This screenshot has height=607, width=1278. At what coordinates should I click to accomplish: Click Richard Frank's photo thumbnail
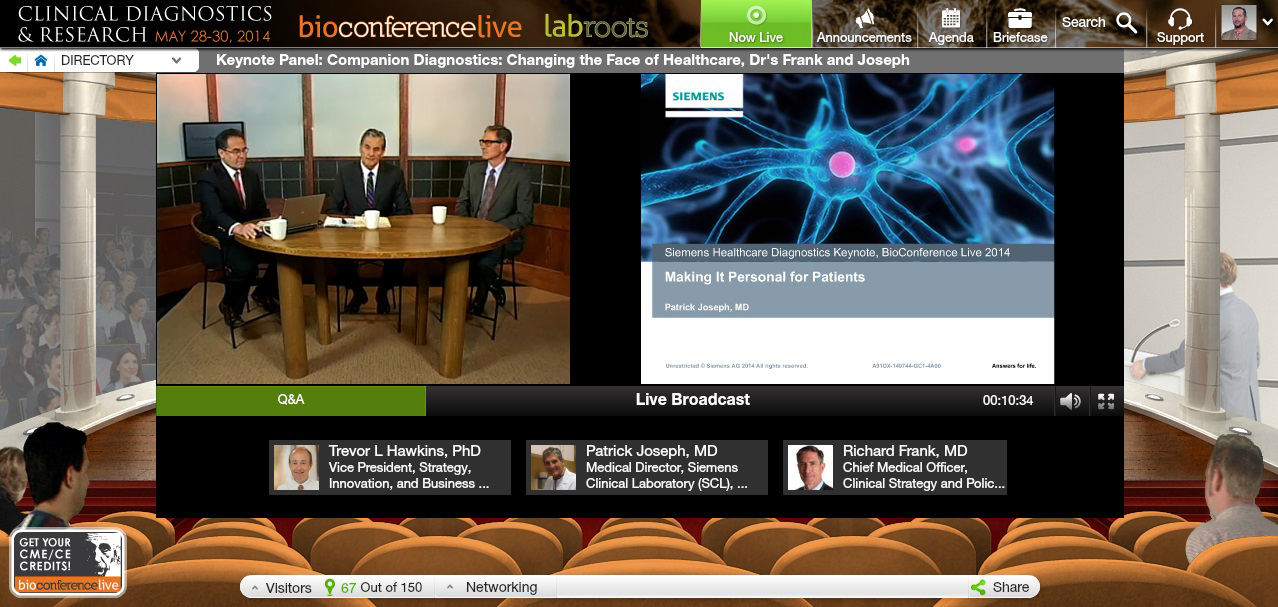click(810, 467)
